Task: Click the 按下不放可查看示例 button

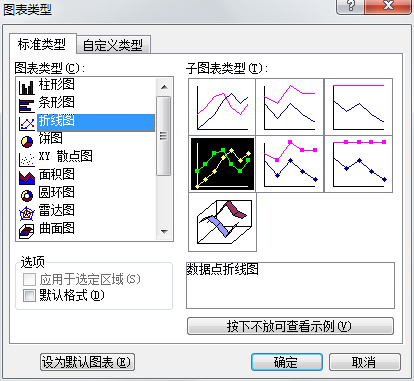Action: 290,326
